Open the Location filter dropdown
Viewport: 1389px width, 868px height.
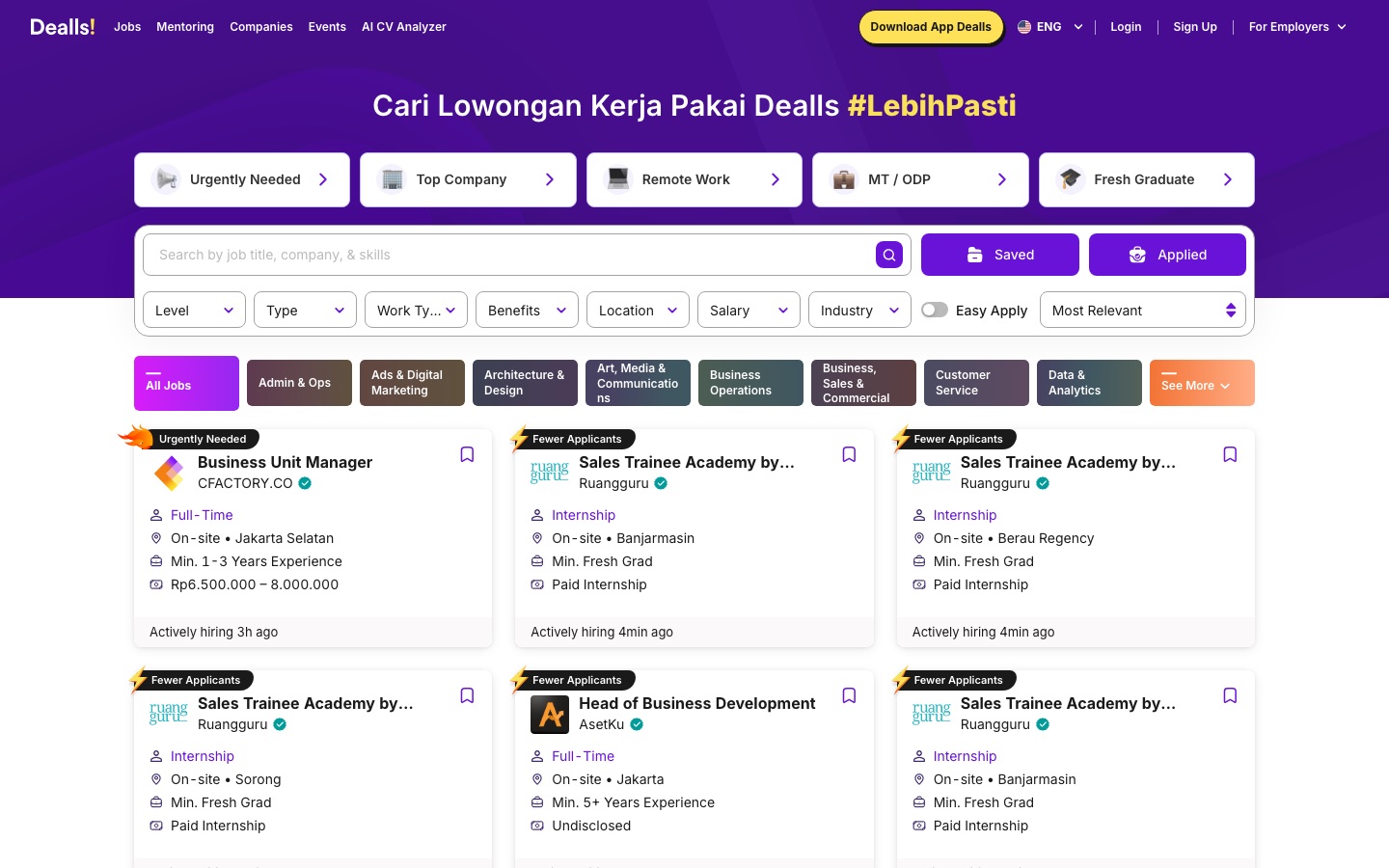(639, 310)
